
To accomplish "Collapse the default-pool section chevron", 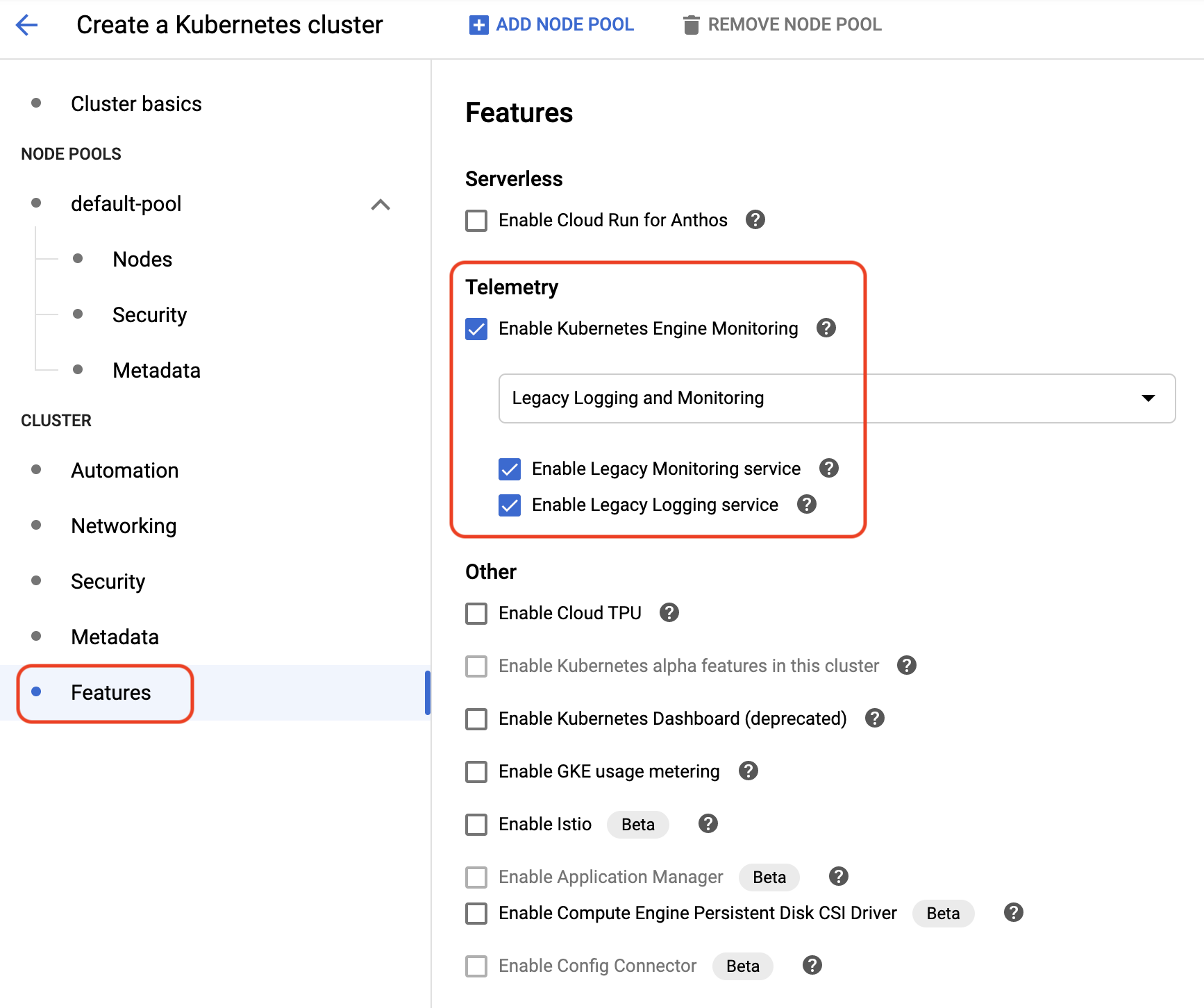I will pos(381,205).
